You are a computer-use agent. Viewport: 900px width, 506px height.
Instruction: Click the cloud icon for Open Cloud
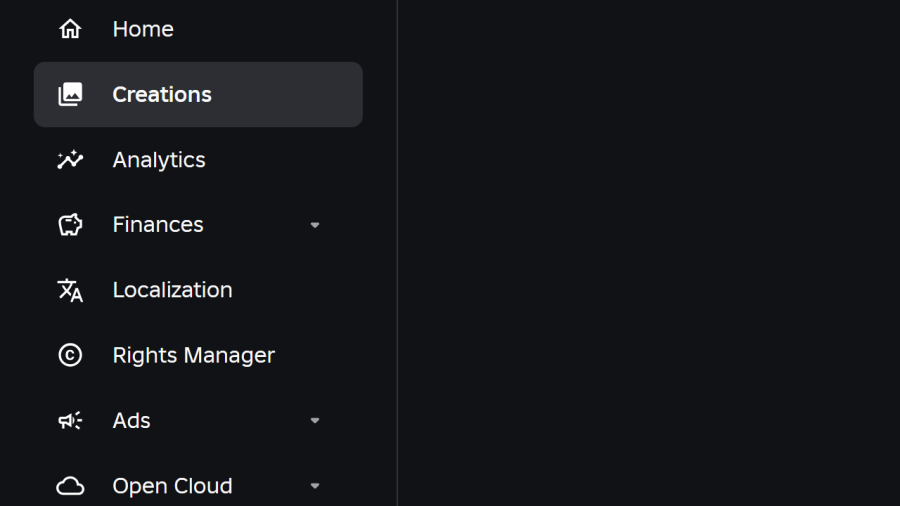pyautogui.click(x=70, y=486)
